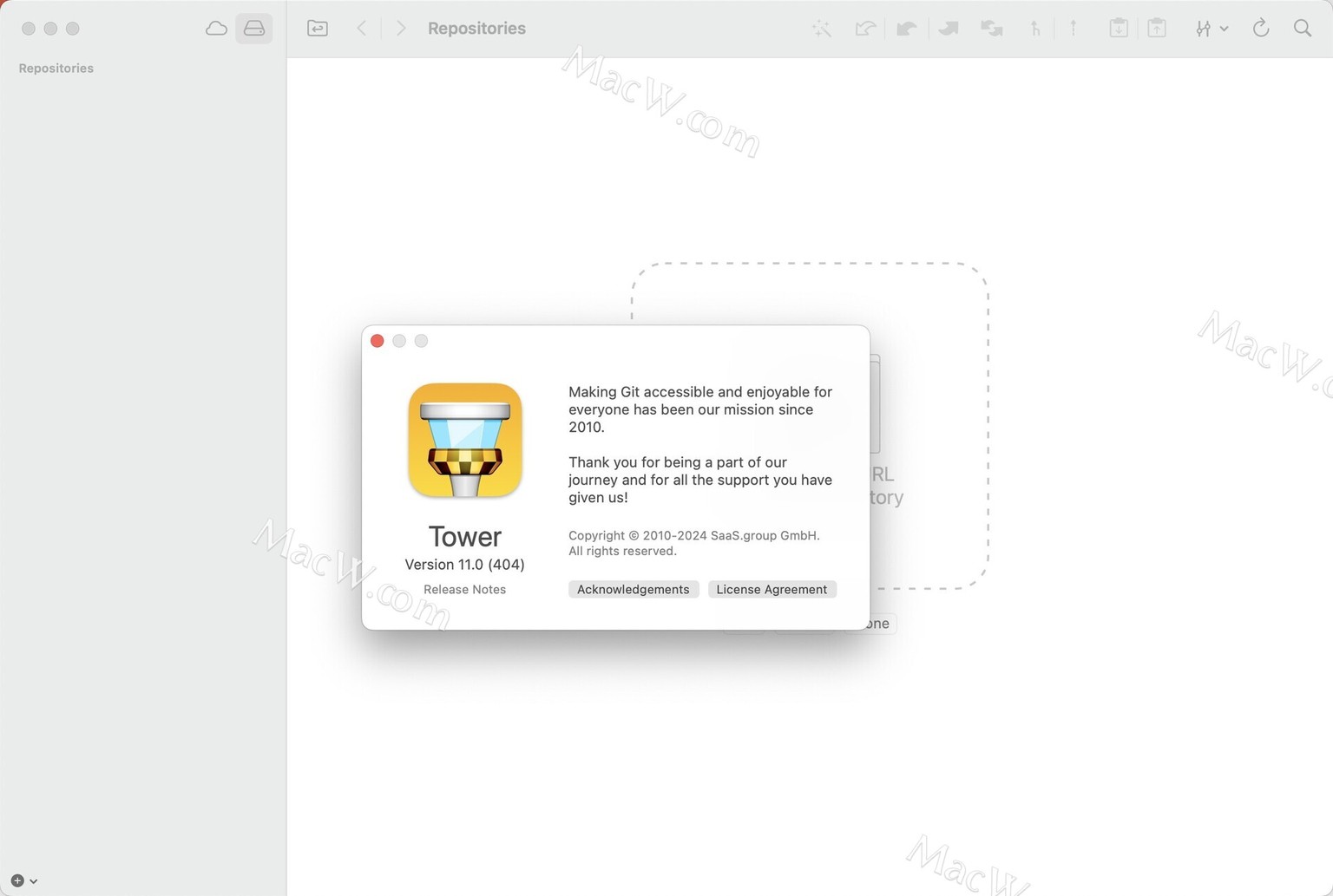1333x896 pixels.
Task: Click the Refresh circular arrow icon
Action: 1261,29
